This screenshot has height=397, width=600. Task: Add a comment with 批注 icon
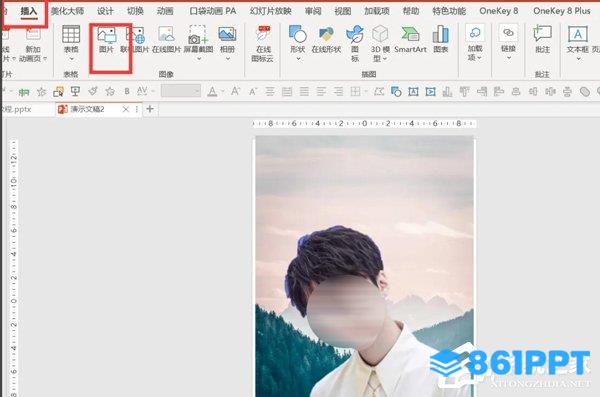(x=542, y=34)
